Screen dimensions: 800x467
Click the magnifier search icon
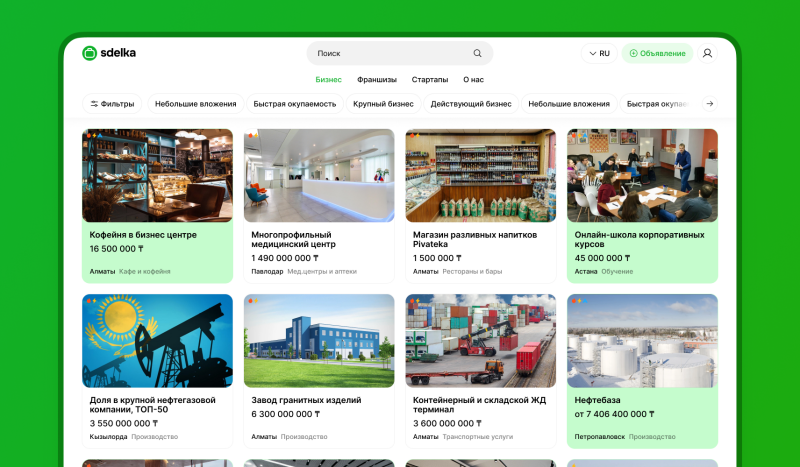click(477, 53)
